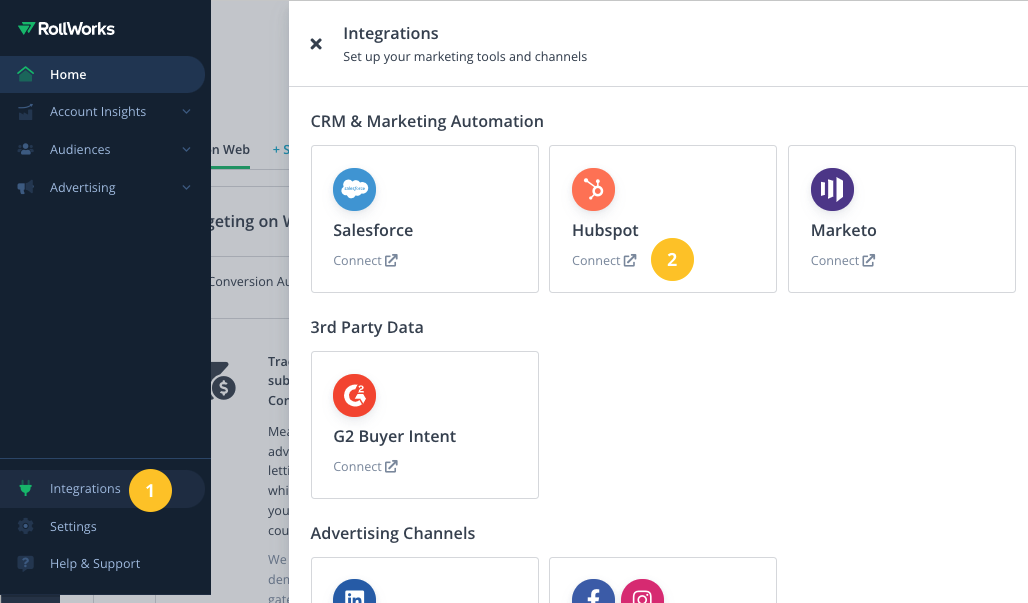Screen dimensions: 1028x603
Task: Click the Integrations plug icon
Action: point(26,488)
